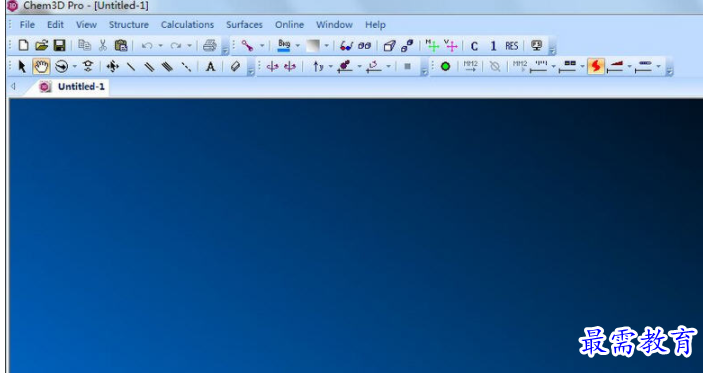Create a new model document
703x373 pixels.
click(23, 45)
